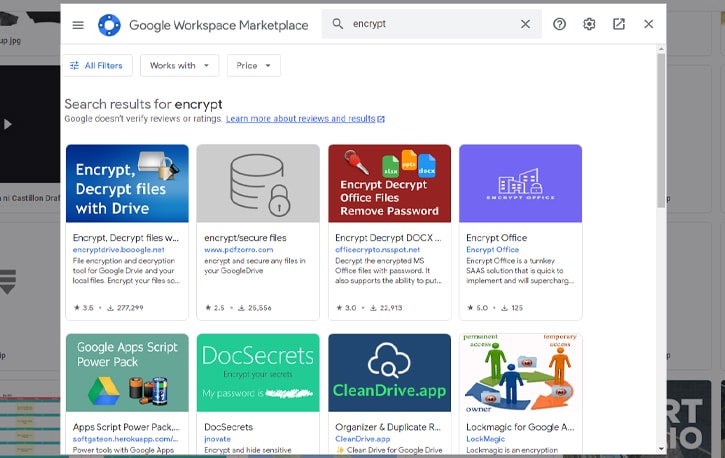Click the 22,913 download count
The height and width of the screenshot is (458, 725).
[386, 308]
